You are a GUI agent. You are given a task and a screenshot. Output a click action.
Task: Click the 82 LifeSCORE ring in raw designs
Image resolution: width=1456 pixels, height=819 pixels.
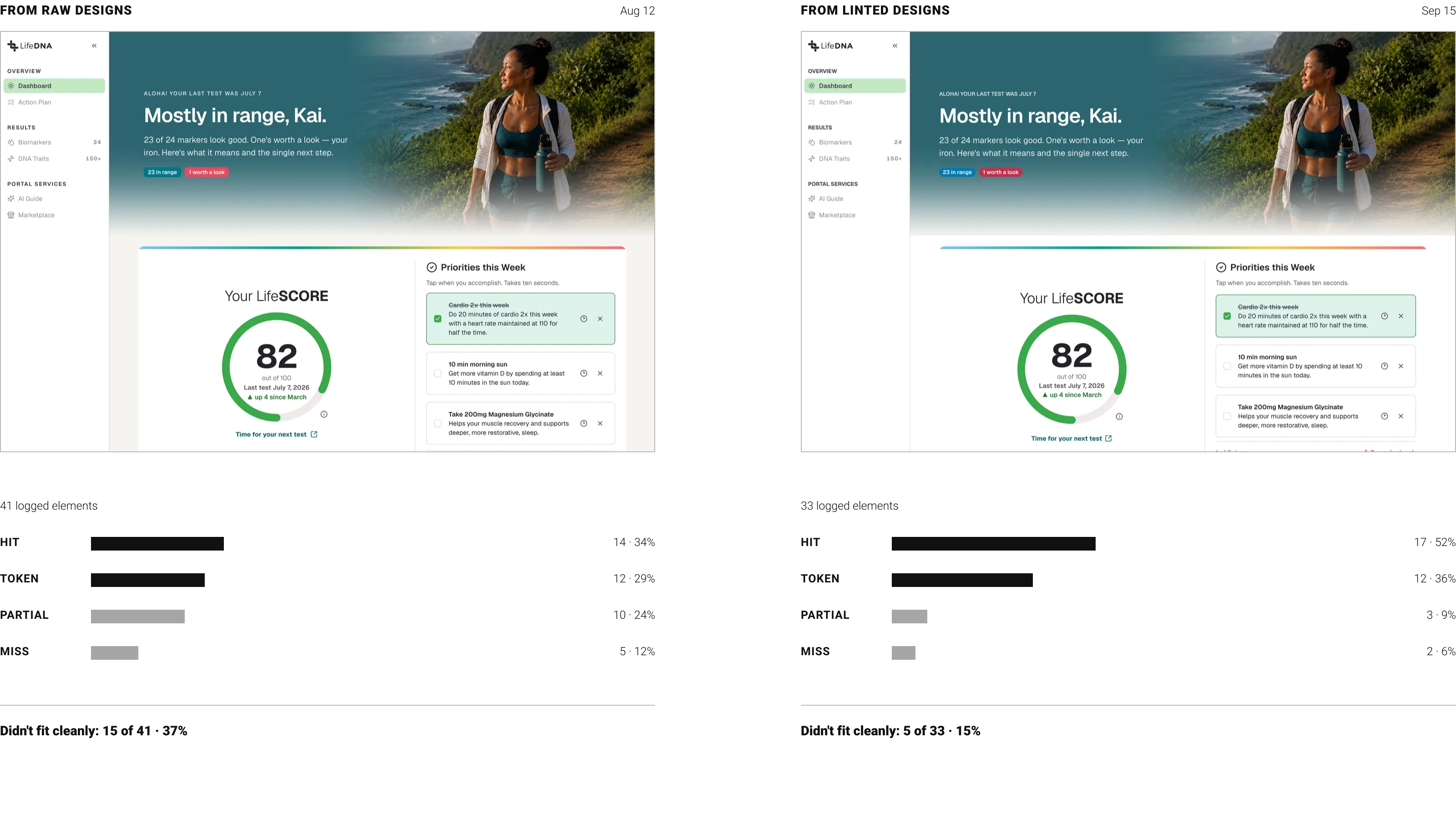click(276, 367)
